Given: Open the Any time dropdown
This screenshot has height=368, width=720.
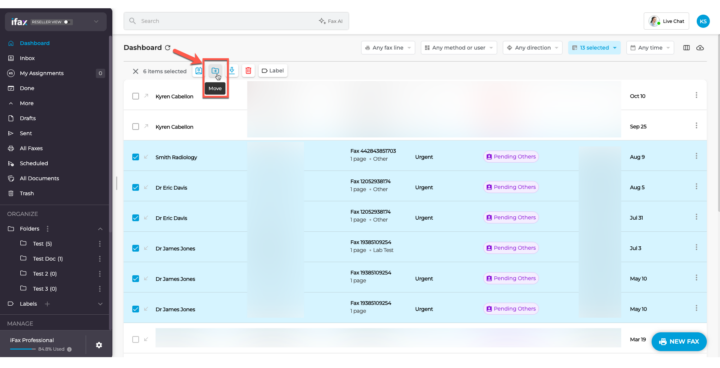Looking at the screenshot, I should click(x=650, y=48).
